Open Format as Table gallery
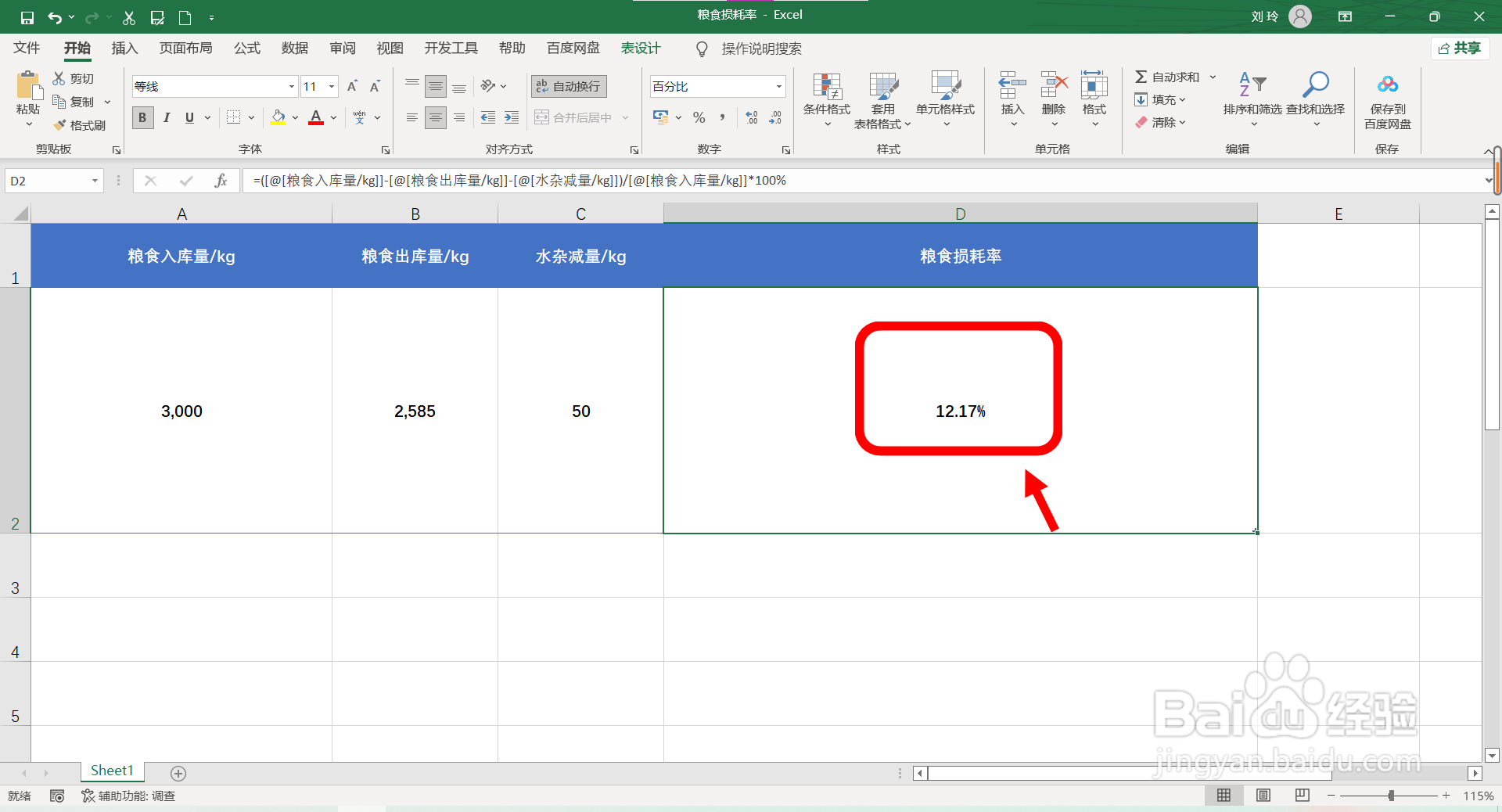The image size is (1502, 812). point(883,100)
